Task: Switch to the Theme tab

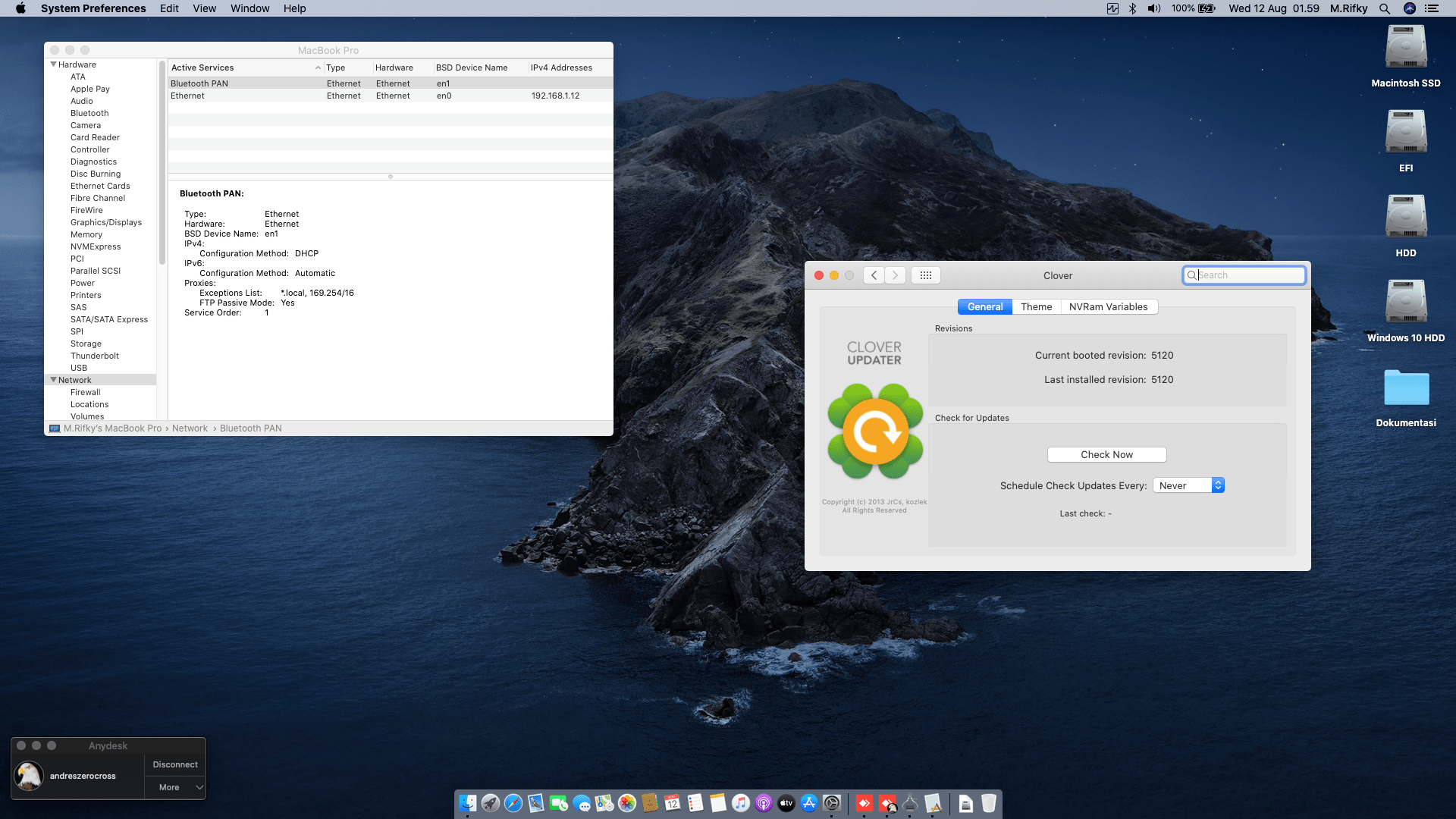Action: [x=1036, y=306]
